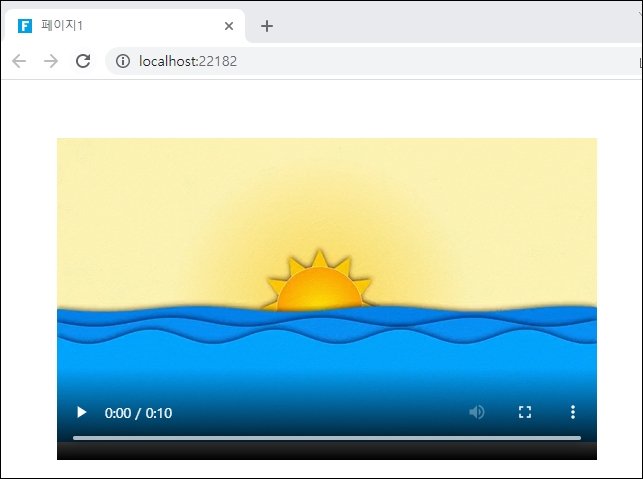The height and width of the screenshot is (479, 643).
Task: Click the 0:00 / 0:10 time display
Action: click(x=138, y=413)
